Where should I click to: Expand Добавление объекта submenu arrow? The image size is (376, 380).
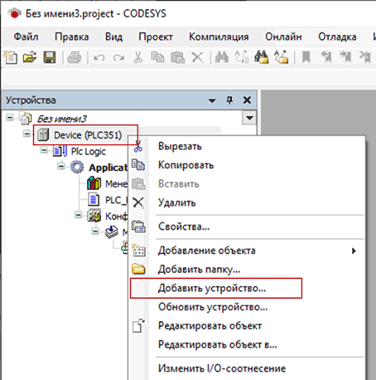(354, 251)
